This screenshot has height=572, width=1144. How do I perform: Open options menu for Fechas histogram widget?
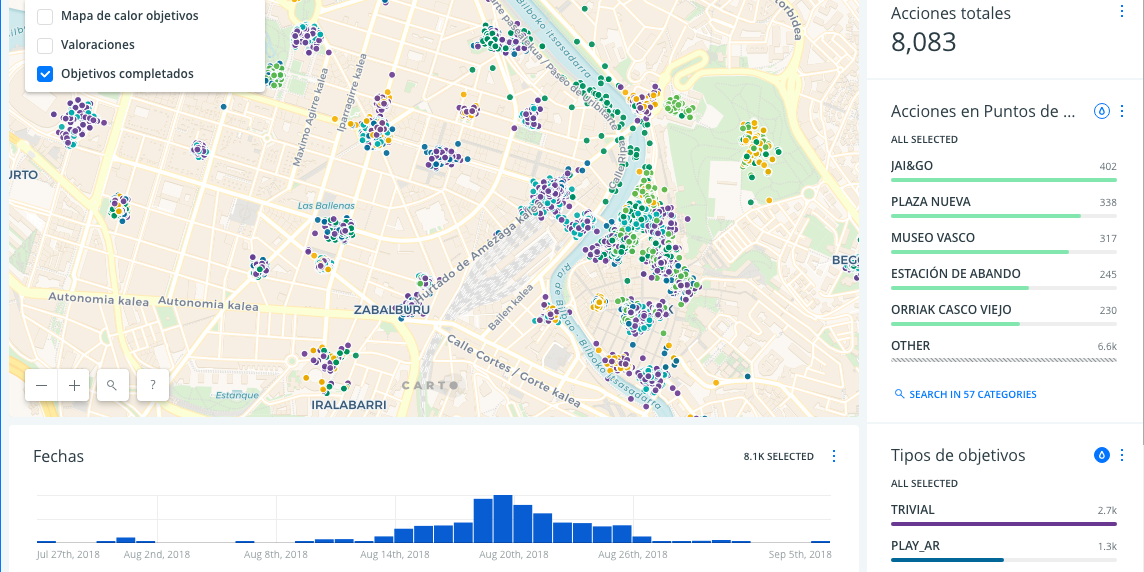click(x=834, y=456)
